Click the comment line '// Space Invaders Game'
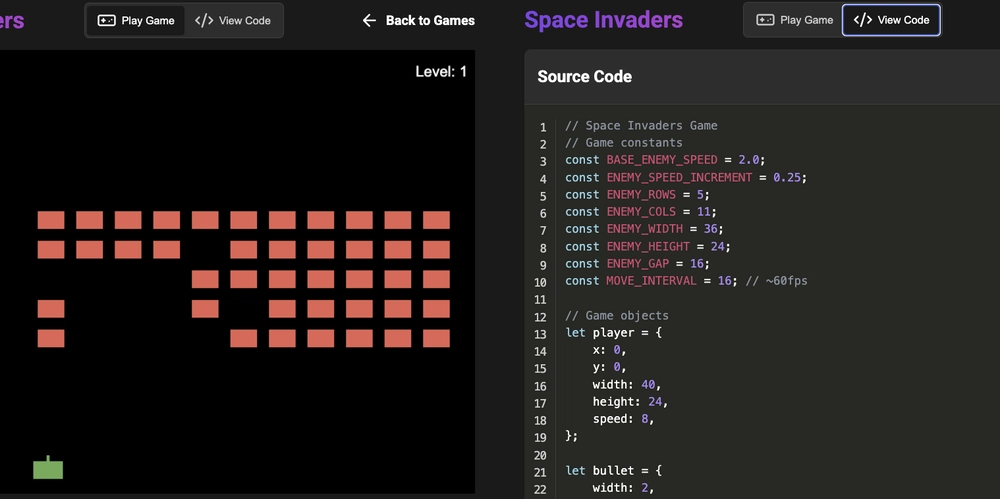1000x499 pixels. (641, 126)
